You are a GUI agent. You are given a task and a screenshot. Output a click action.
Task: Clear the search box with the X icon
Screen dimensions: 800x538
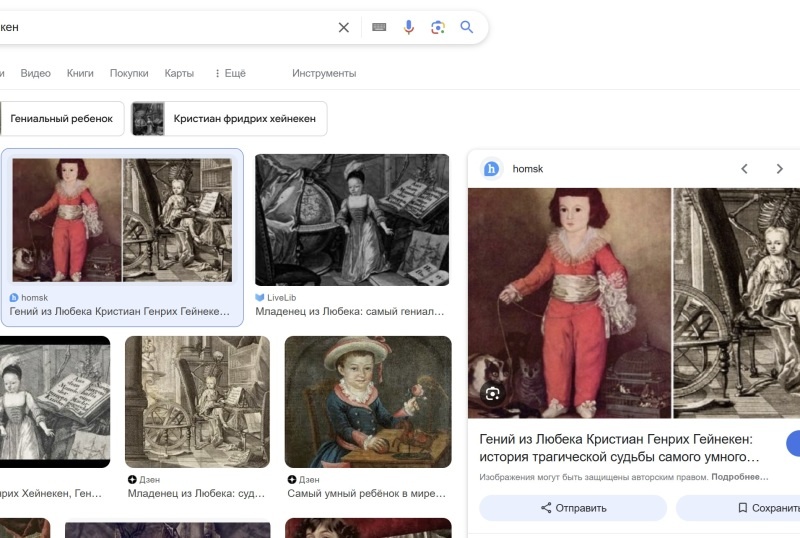point(344,27)
